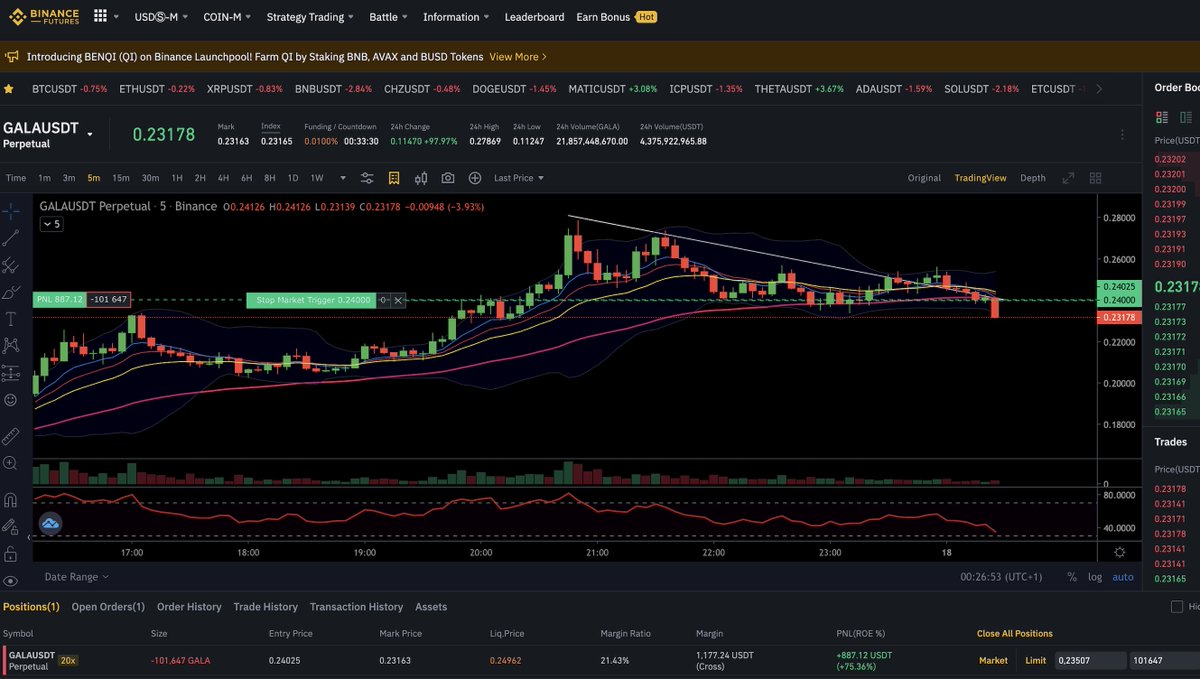This screenshot has width=1200, height=679.
Task: Select the 15m timeframe
Action: [x=120, y=178]
